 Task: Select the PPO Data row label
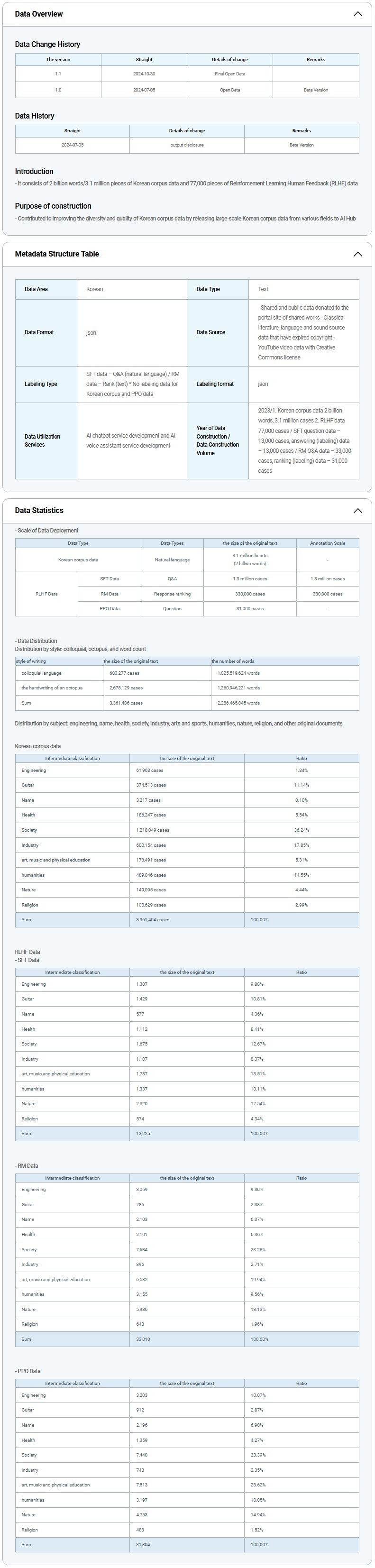[x=110, y=609]
